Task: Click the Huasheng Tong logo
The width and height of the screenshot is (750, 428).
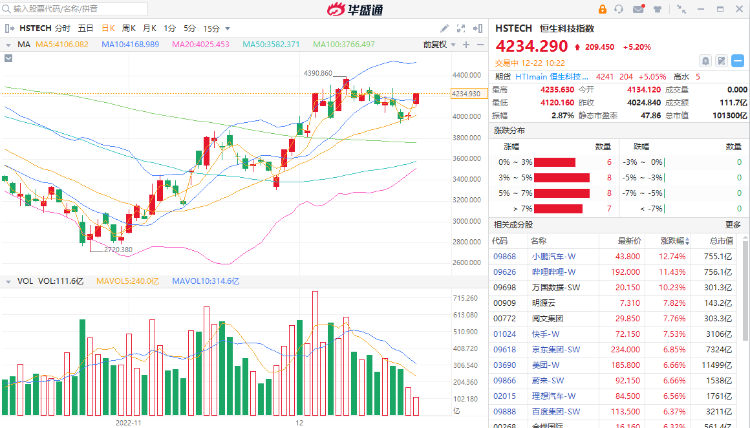Action: 355,9
